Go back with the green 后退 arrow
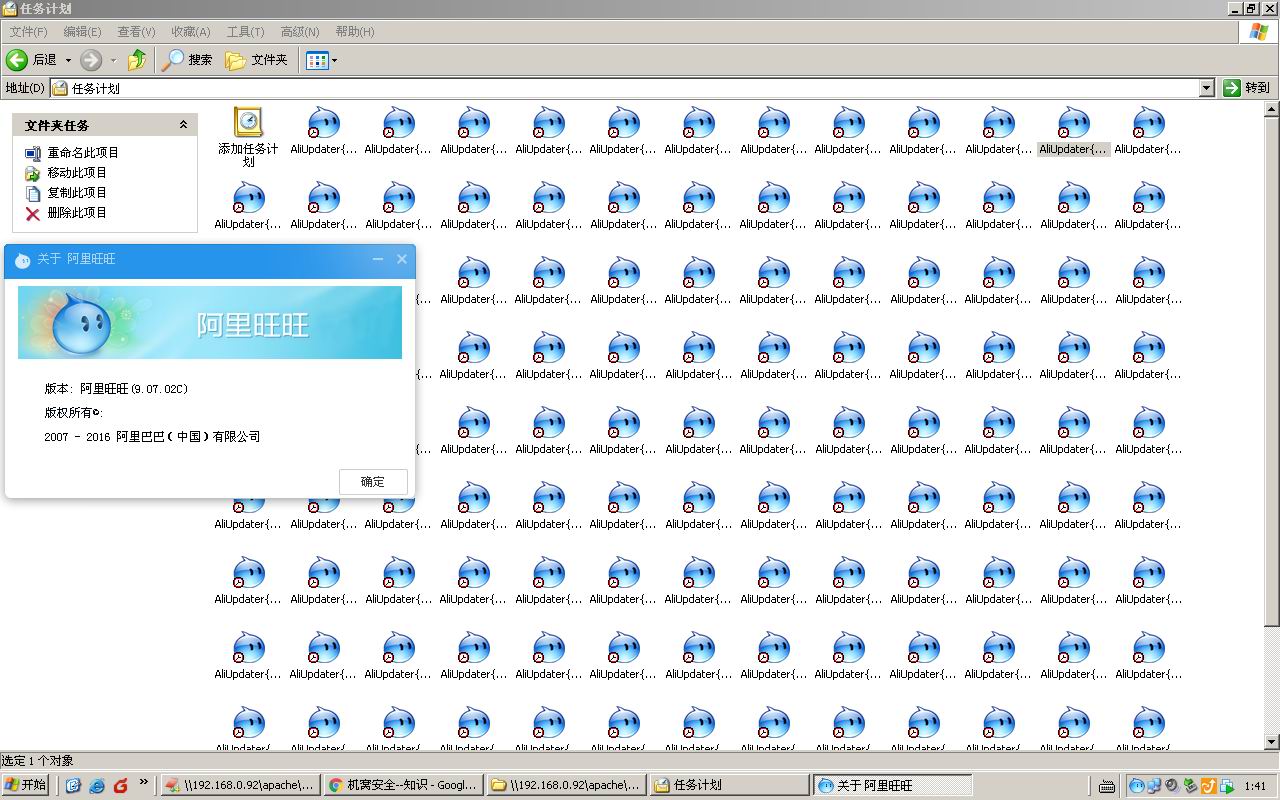Screen dimensions: 1280x800 pyautogui.click(x=31, y=60)
